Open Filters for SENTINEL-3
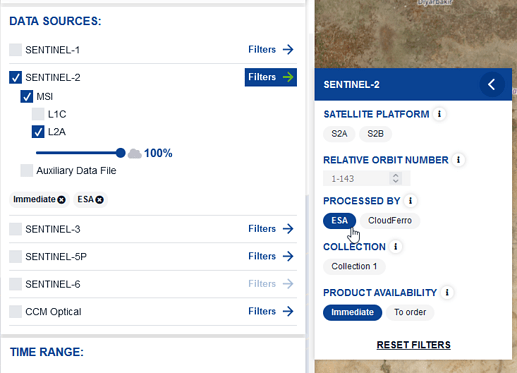517x373 pixels. click(x=271, y=229)
